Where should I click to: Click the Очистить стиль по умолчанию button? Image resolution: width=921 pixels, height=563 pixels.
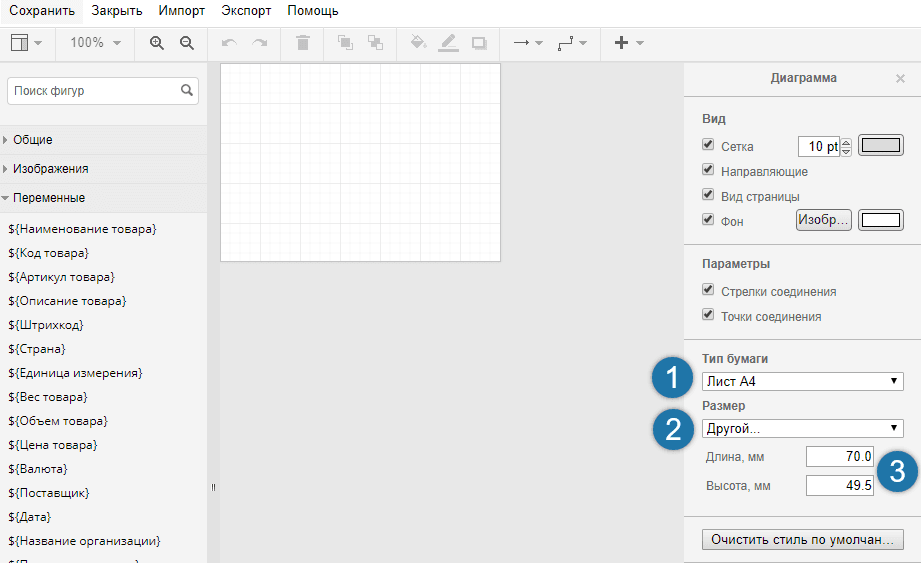pyautogui.click(x=802, y=539)
